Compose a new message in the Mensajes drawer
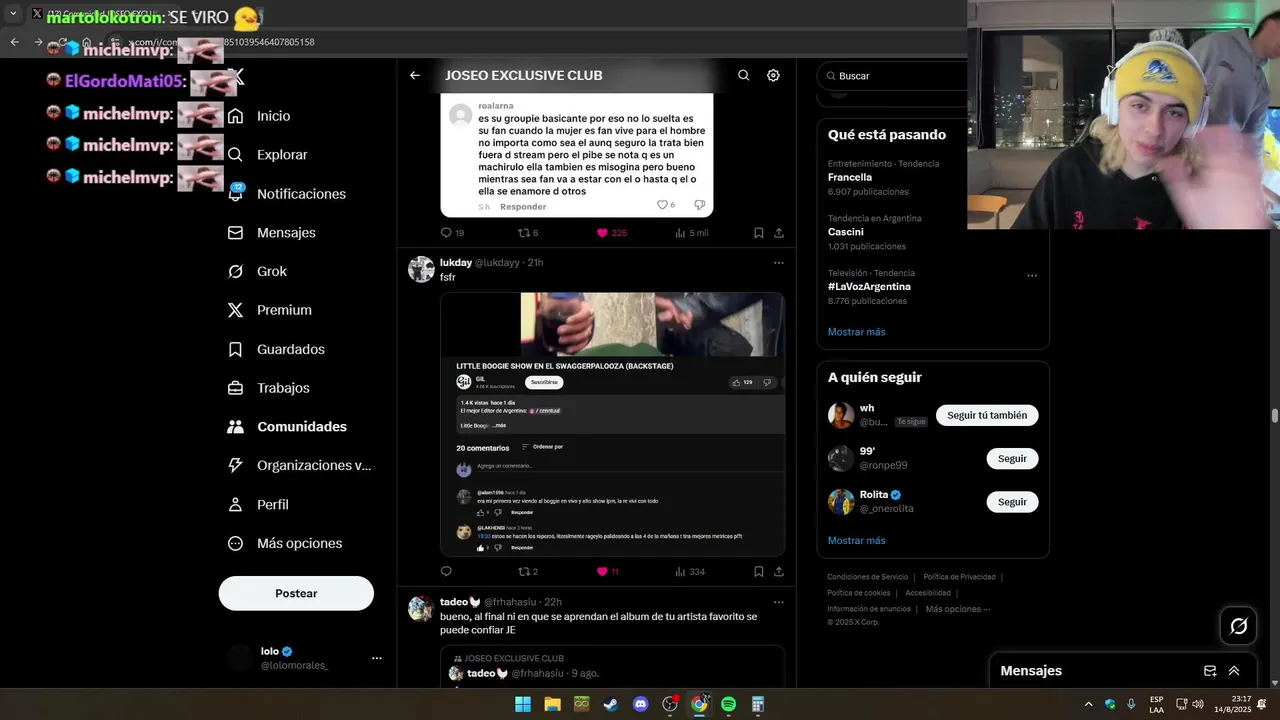 click(x=1210, y=671)
